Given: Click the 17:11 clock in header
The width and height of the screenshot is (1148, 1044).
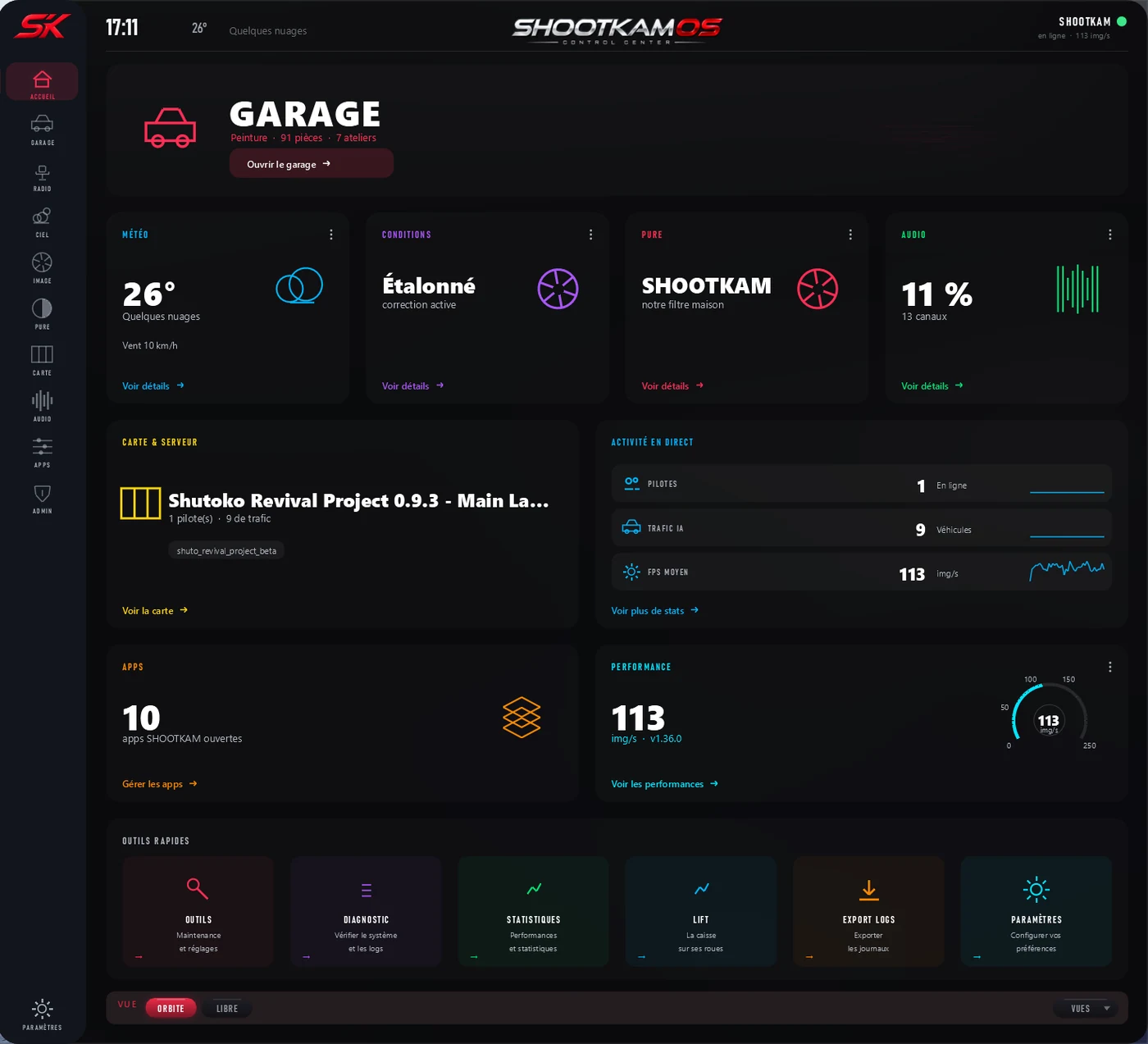Looking at the screenshot, I should (122, 28).
